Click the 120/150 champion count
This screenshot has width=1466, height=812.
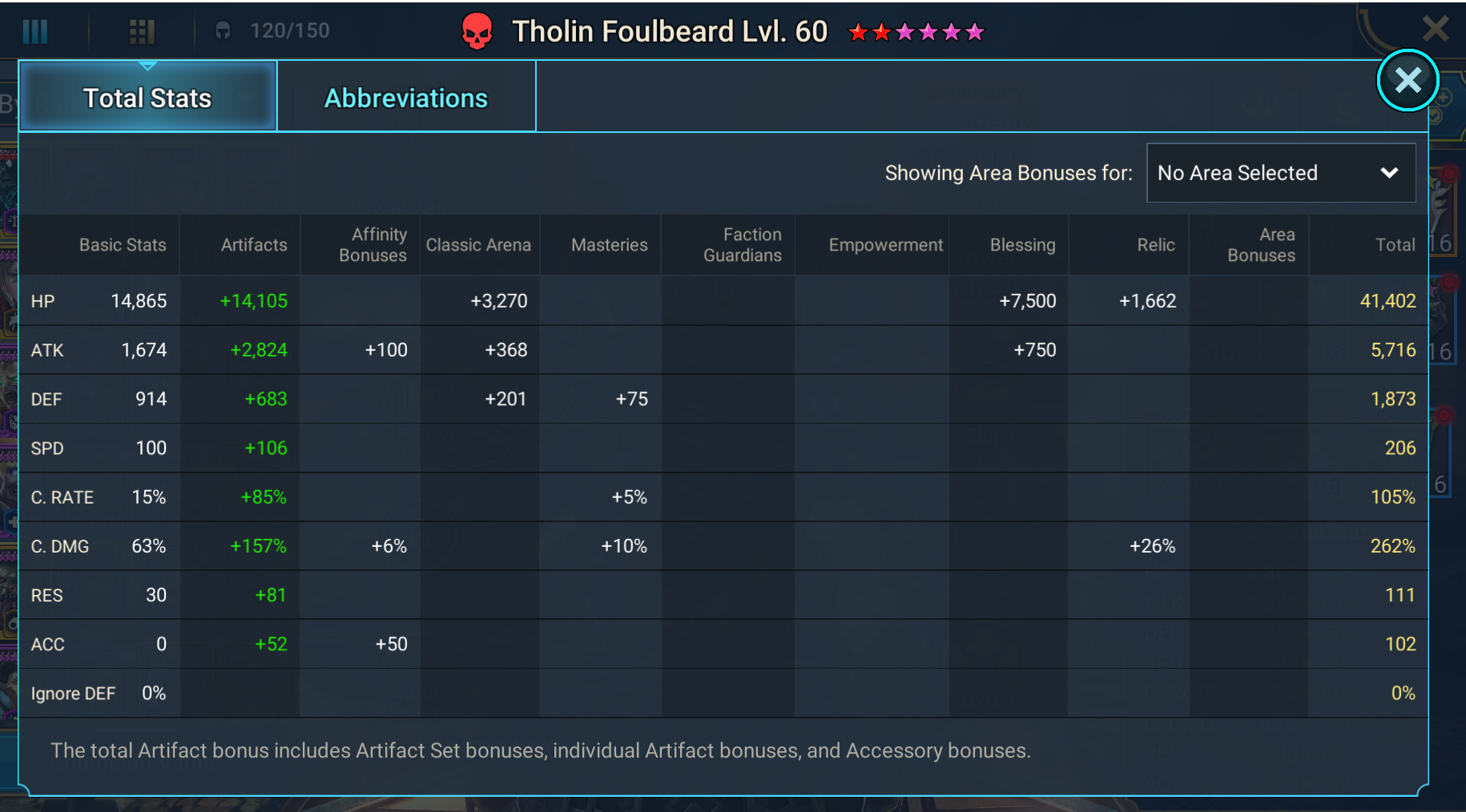click(x=289, y=30)
